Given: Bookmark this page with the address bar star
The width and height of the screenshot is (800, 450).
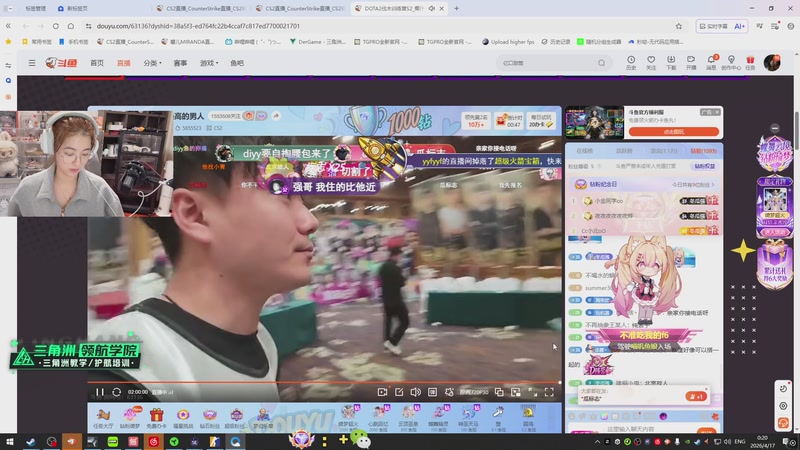Looking at the screenshot, I should click(x=679, y=26).
